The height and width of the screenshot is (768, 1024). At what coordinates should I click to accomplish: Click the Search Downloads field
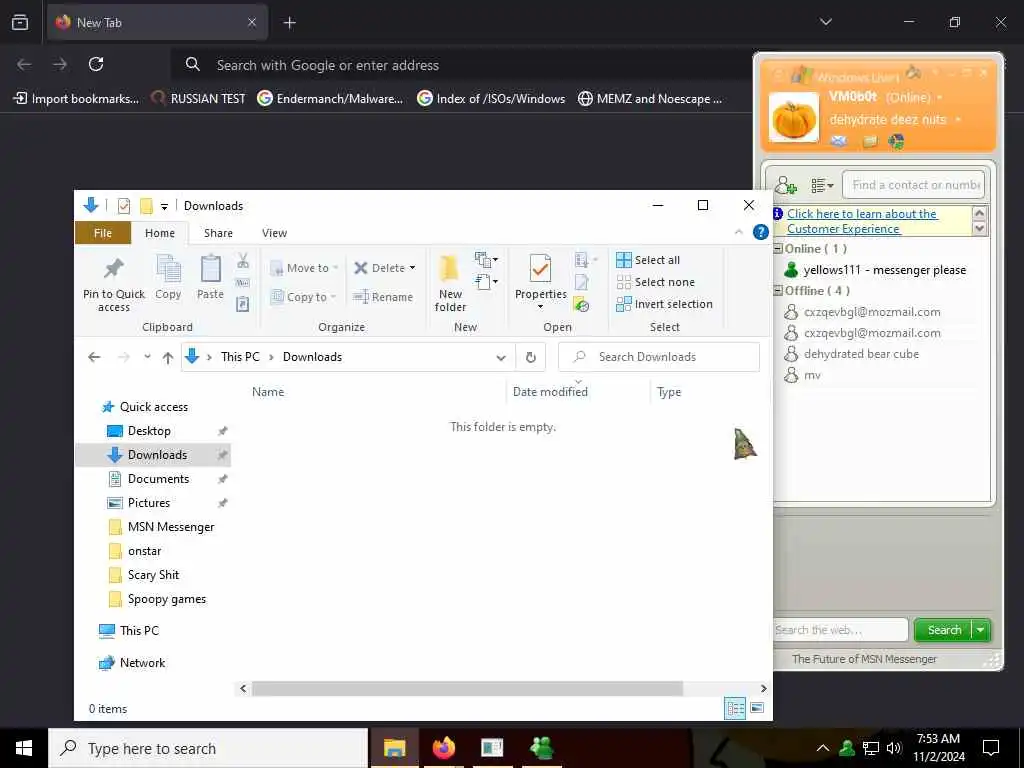point(659,357)
